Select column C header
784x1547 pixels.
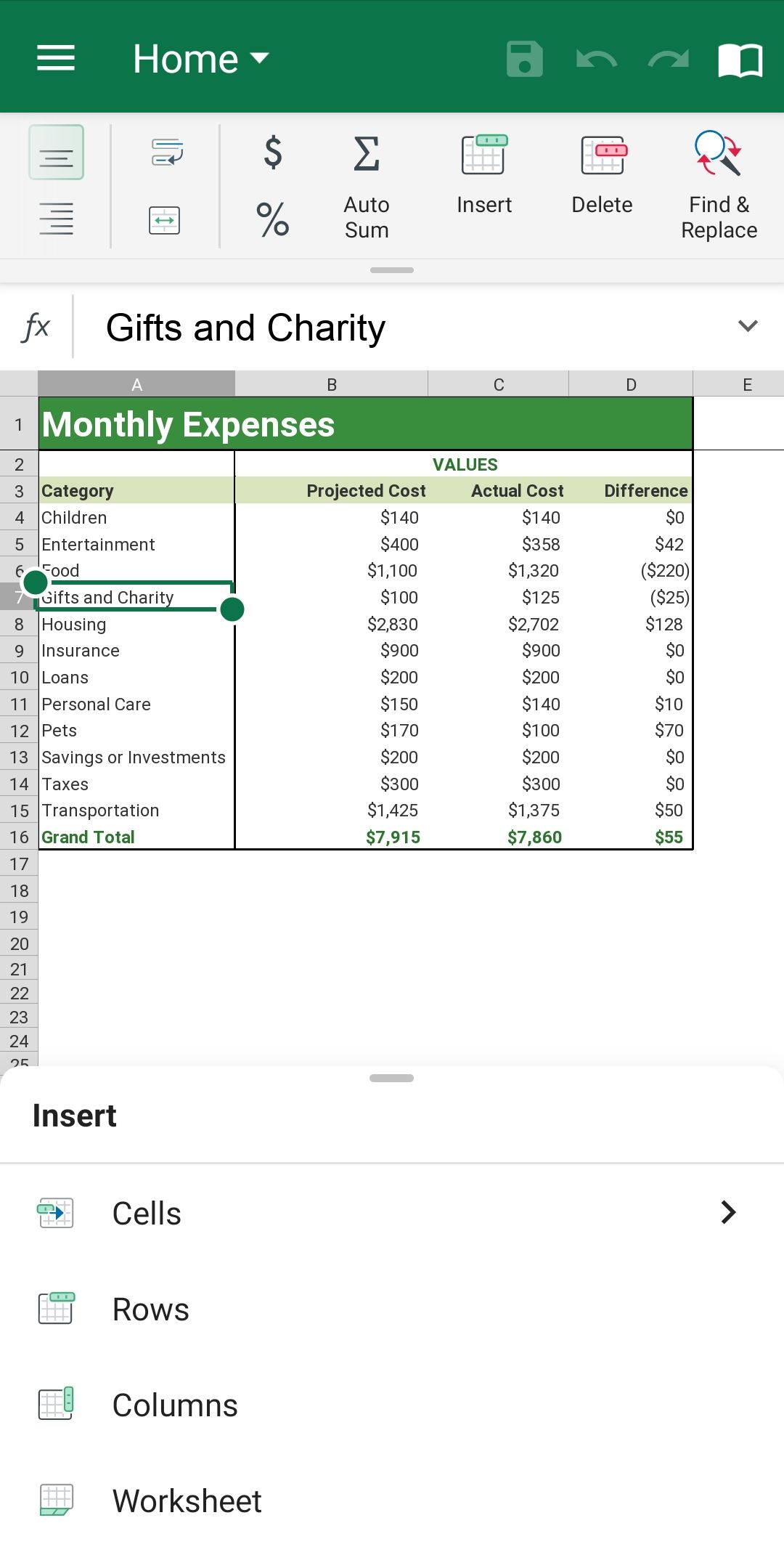(x=499, y=384)
